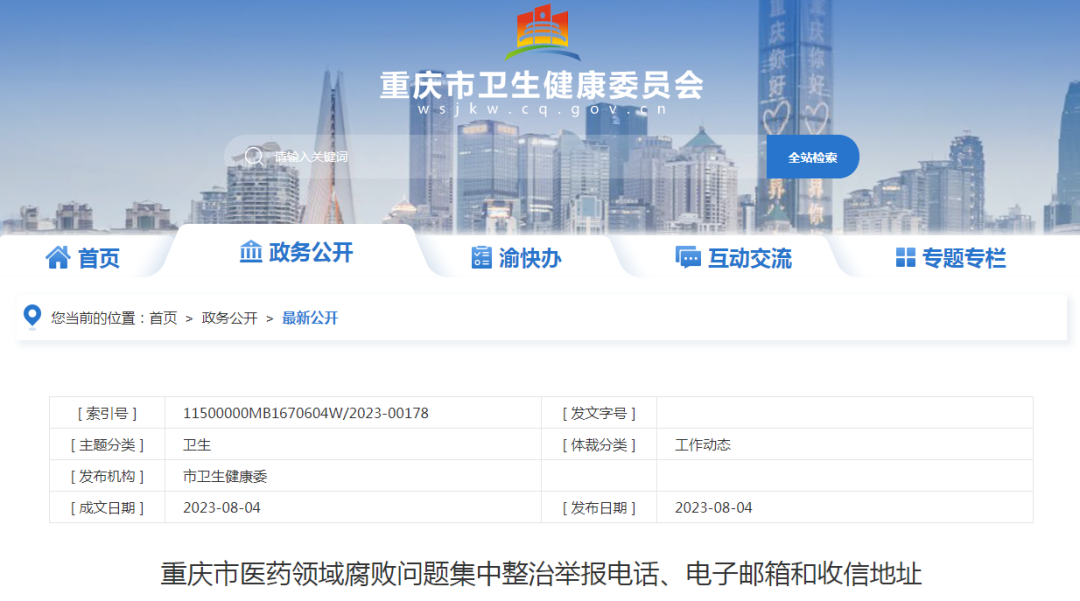Click the Chongqing Health Commission logo icon
Screen dimensions: 1080x601
pyautogui.click(x=540, y=35)
